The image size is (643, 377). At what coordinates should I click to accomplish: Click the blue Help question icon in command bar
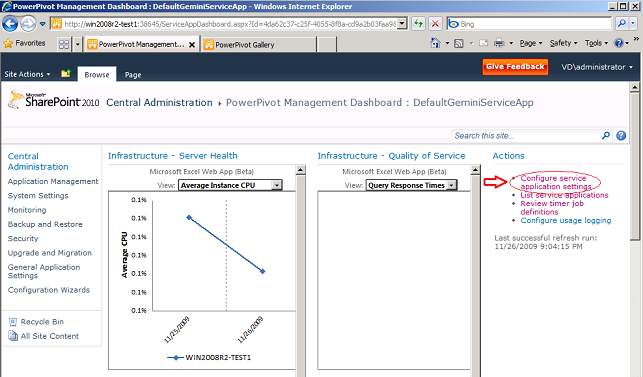click(619, 43)
